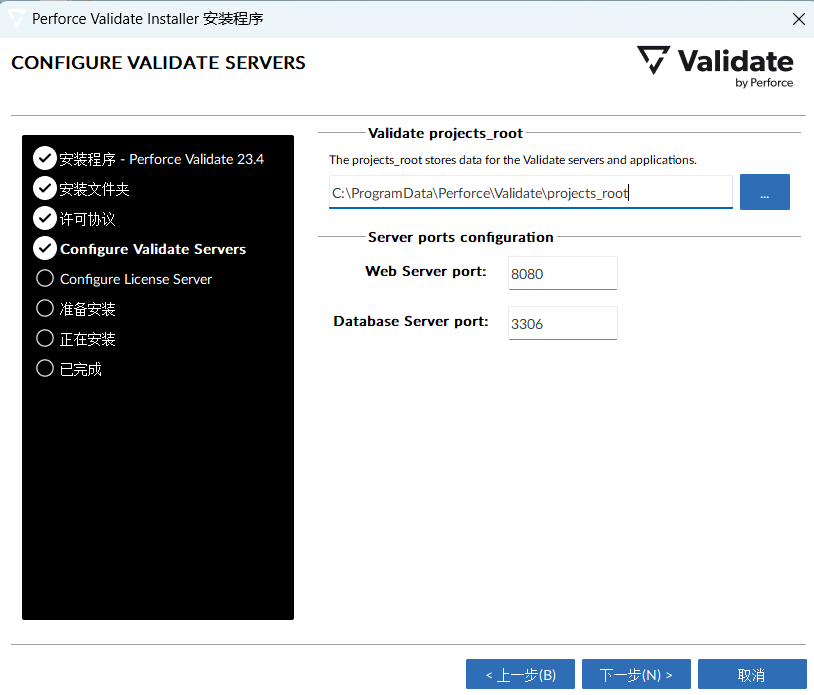Select the Configure License Server step label

[x=136, y=279]
